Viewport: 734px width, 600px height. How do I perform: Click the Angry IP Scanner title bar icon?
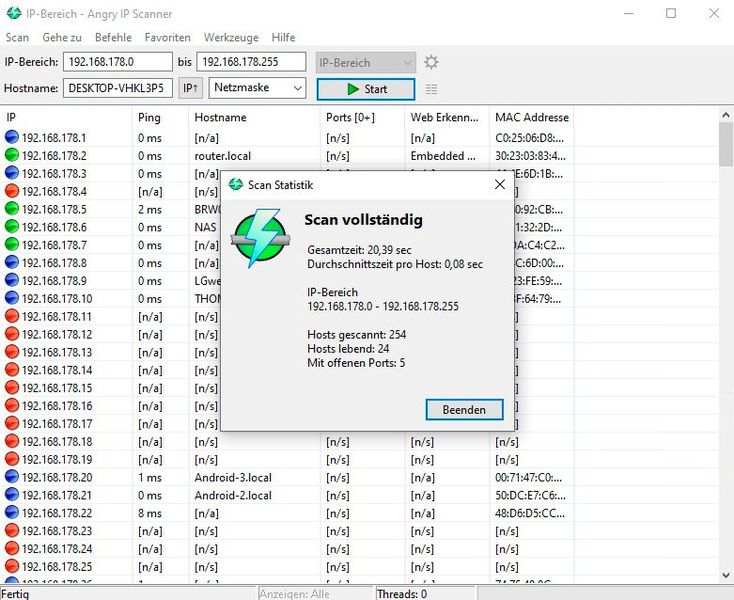14,14
